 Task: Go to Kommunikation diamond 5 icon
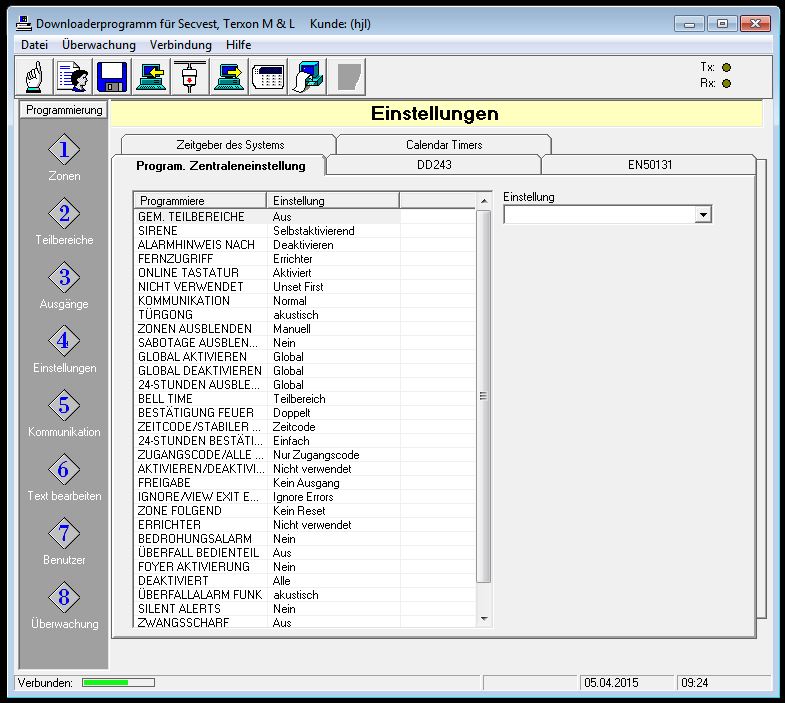(64, 406)
